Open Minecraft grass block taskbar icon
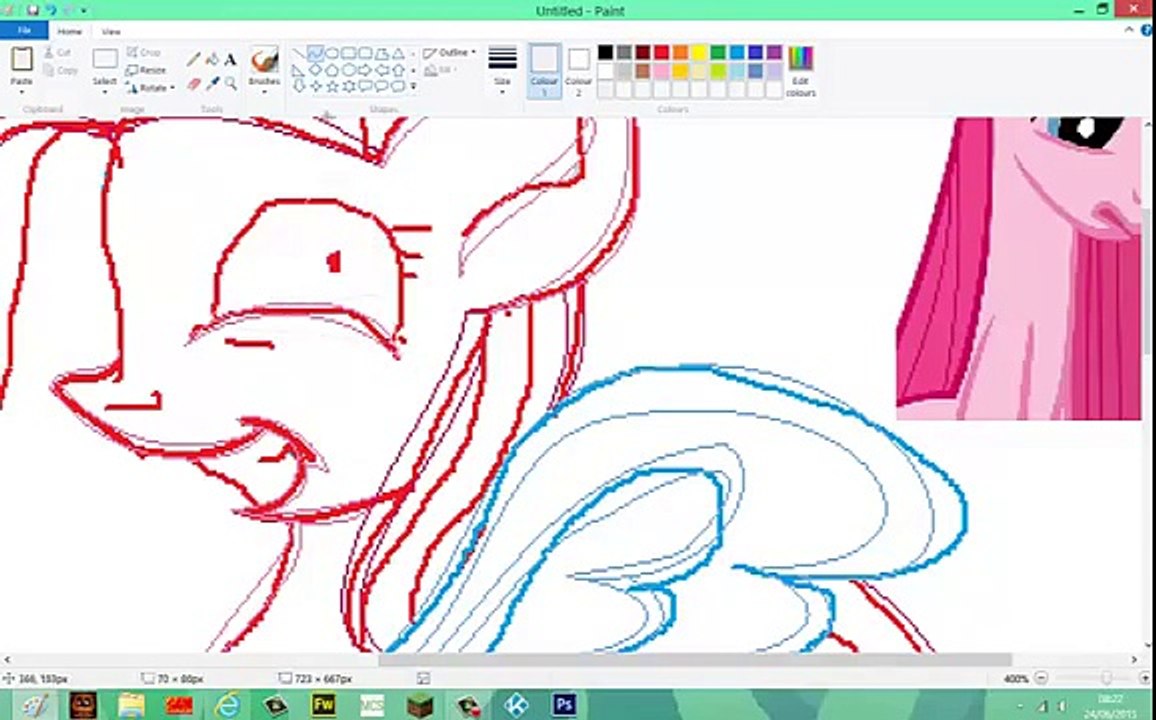Viewport: 1156px width, 720px height. 420,705
